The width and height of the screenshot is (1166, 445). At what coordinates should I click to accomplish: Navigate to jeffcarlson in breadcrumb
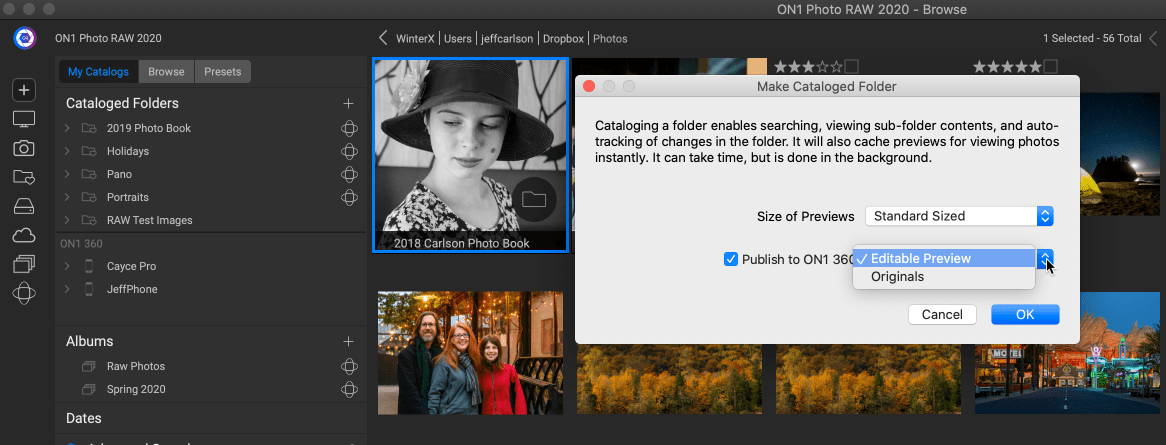[506, 38]
